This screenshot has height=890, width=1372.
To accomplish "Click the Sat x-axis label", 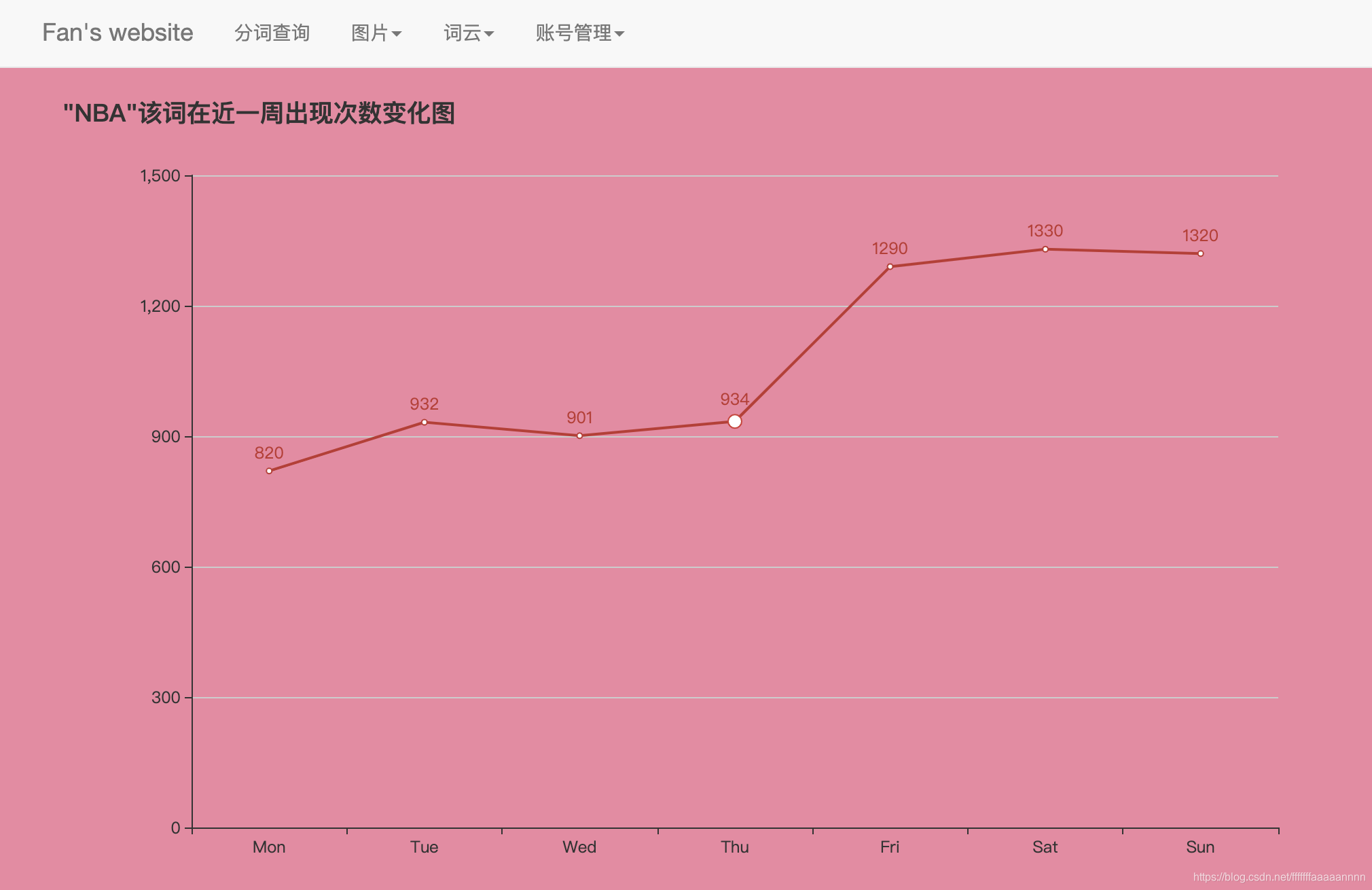I will click(x=1045, y=847).
